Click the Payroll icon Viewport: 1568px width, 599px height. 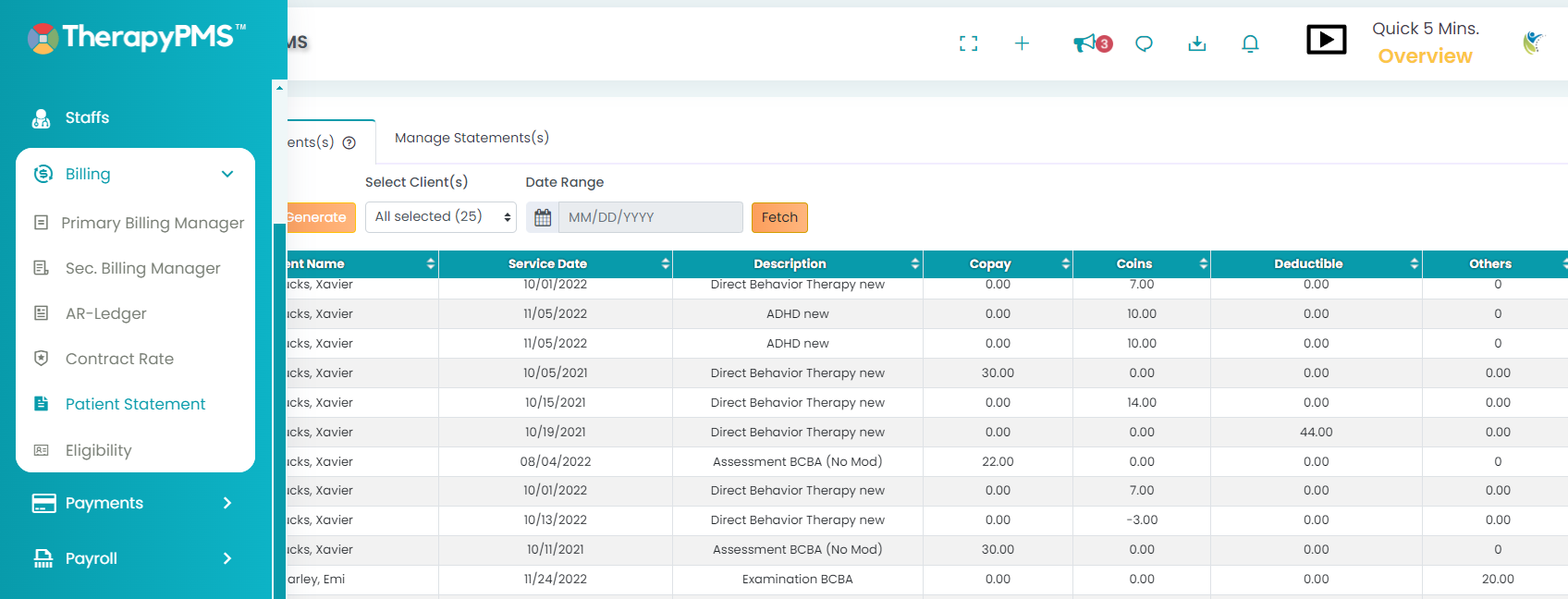43,558
